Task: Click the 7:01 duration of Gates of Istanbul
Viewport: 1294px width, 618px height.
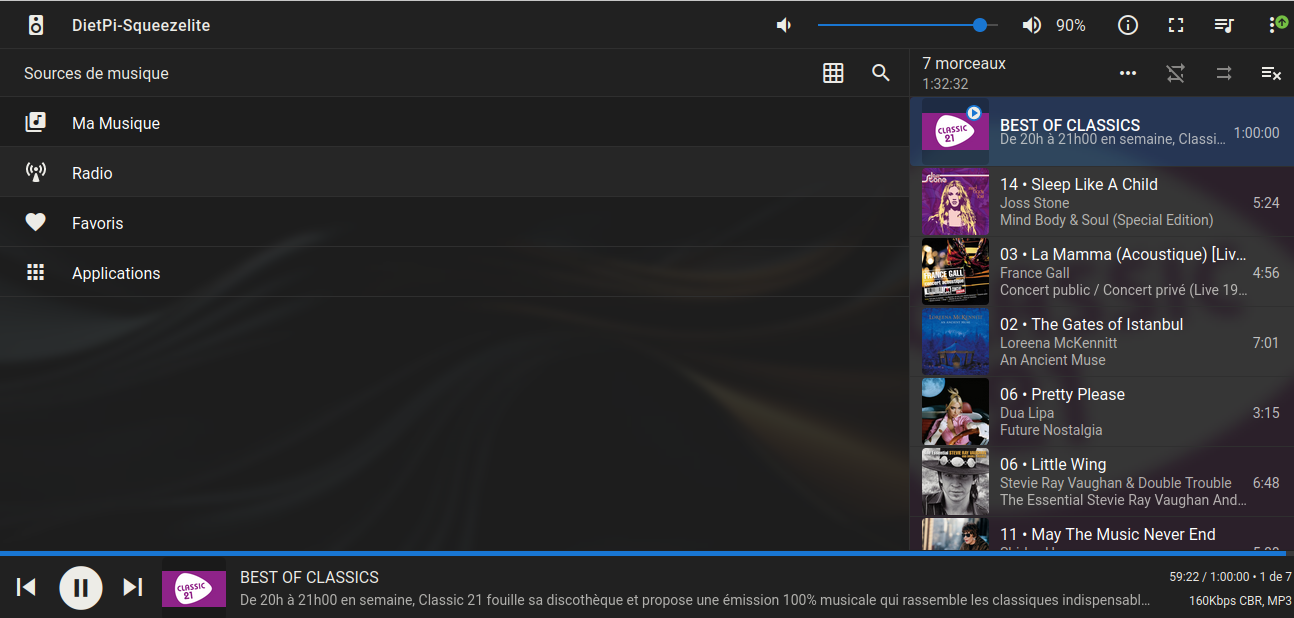Action: (x=1266, y=342)
